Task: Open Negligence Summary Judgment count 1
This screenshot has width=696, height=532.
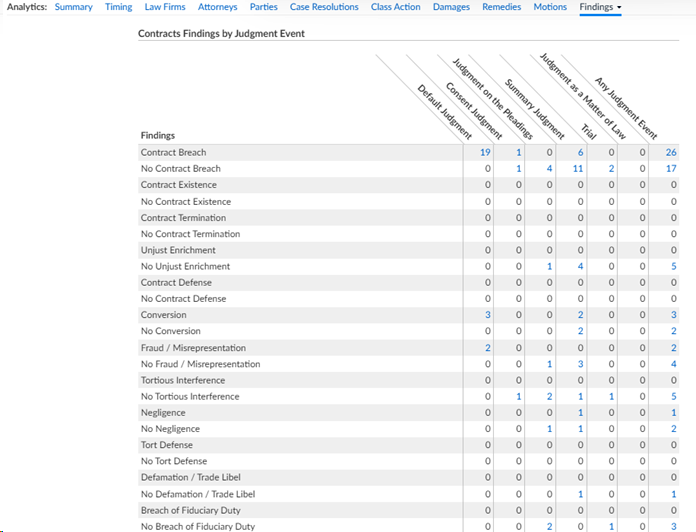Action: coord(580,413)
